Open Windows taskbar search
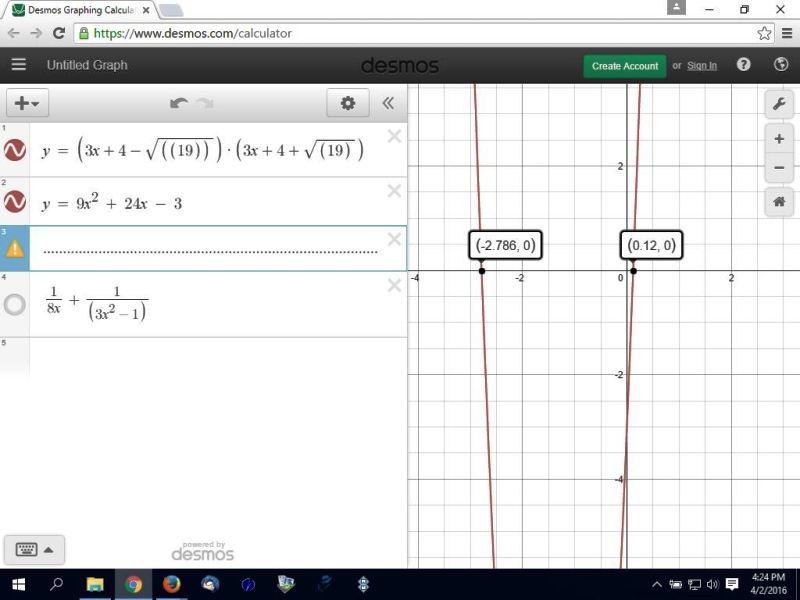 56,584
